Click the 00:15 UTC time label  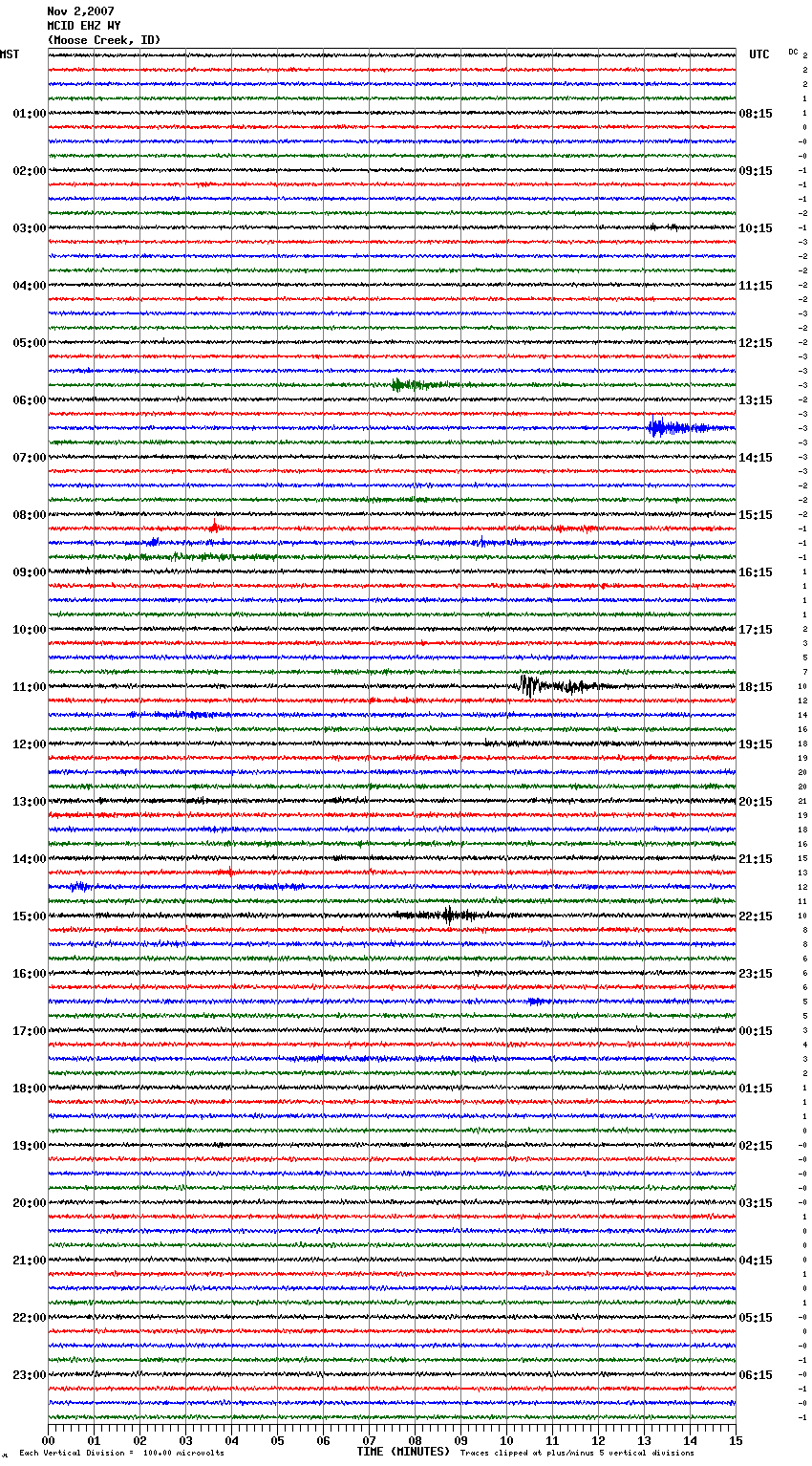(756, 1031)
